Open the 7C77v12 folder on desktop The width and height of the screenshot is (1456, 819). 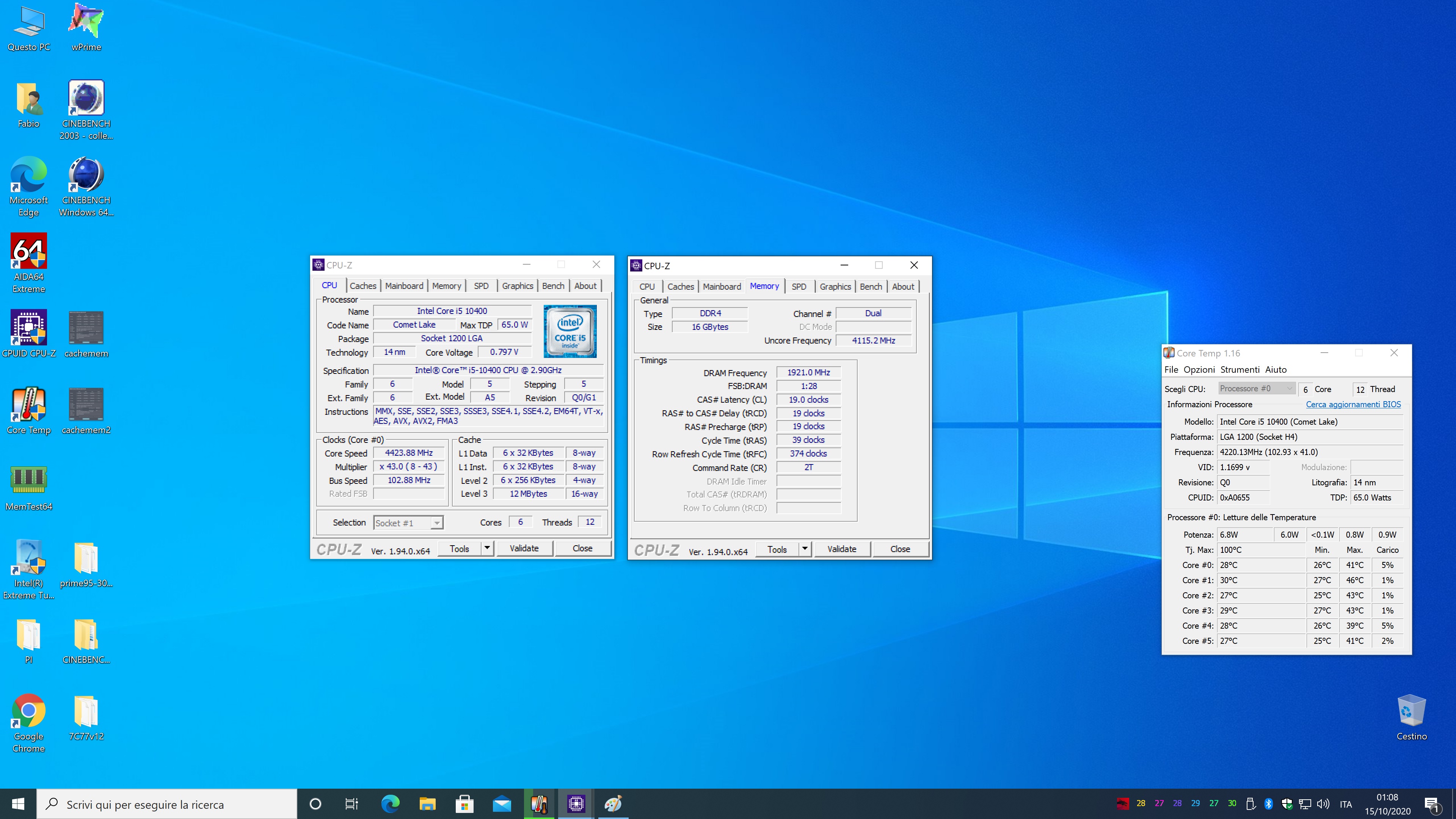(x=86, y=717)
